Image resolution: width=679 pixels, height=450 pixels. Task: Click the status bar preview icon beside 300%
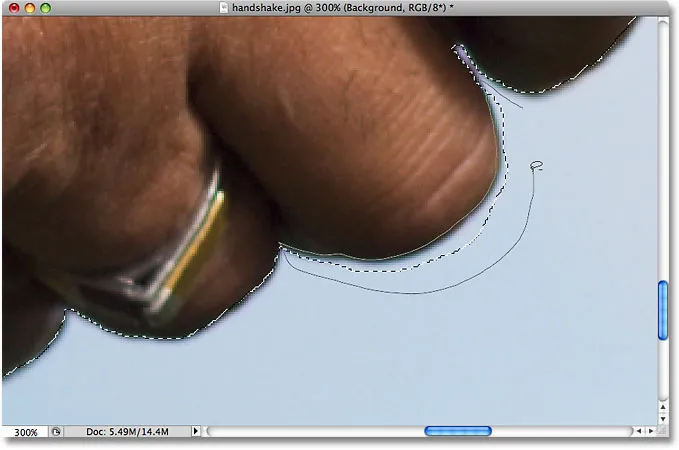[56, 432]
